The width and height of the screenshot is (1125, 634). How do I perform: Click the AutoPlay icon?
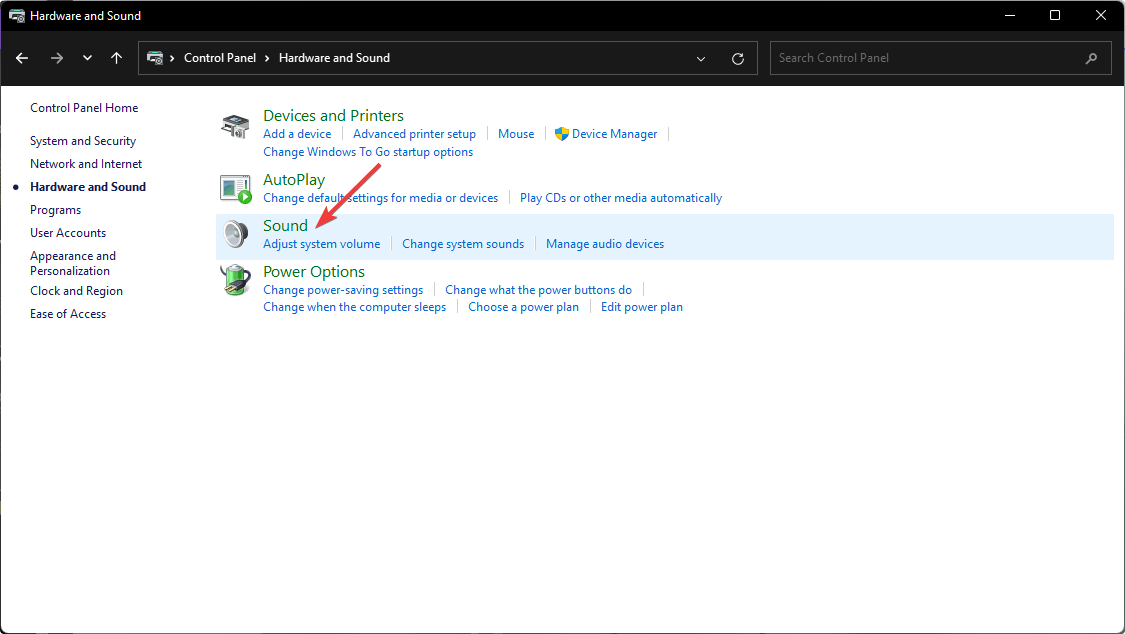235,189
